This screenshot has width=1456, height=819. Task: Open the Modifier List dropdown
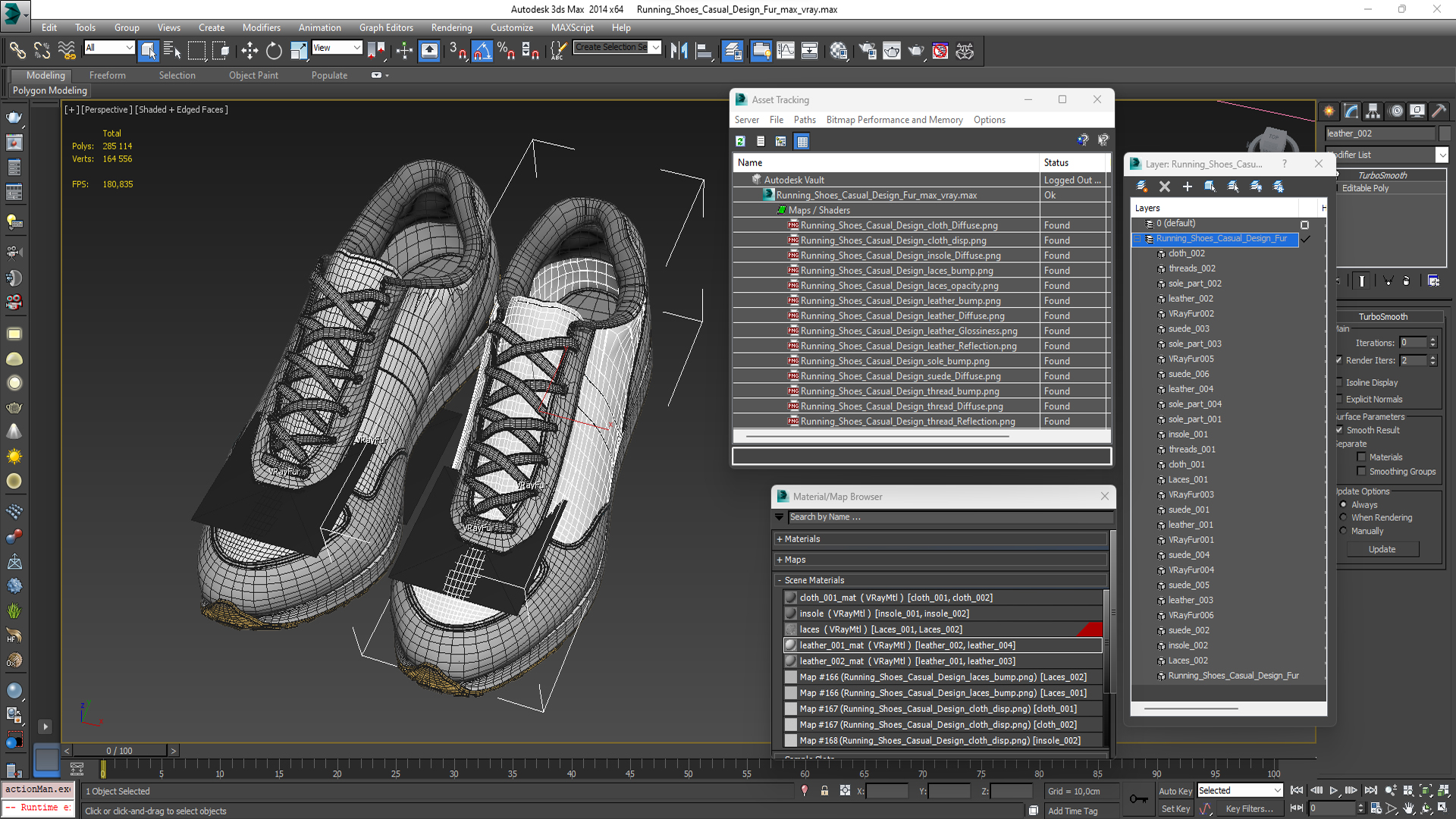pos(1442,155)
